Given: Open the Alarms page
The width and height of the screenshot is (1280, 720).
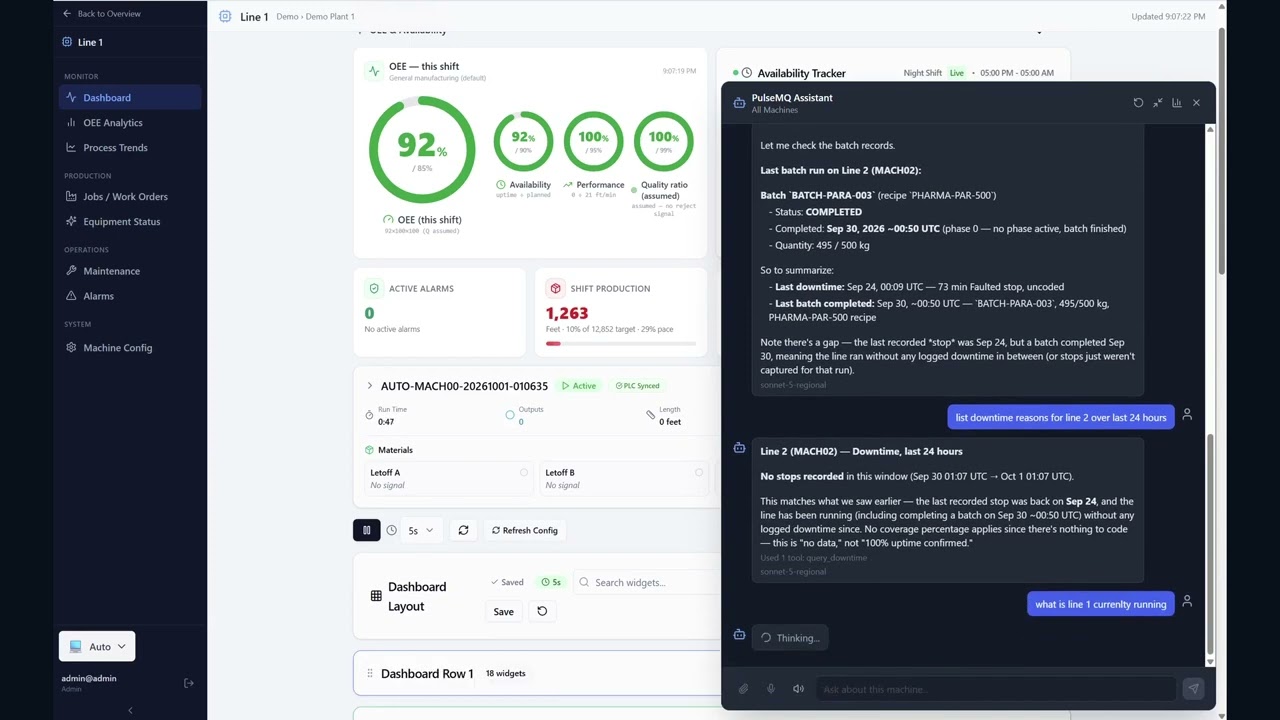Looking at the screenshot, I should click(130, 296).
